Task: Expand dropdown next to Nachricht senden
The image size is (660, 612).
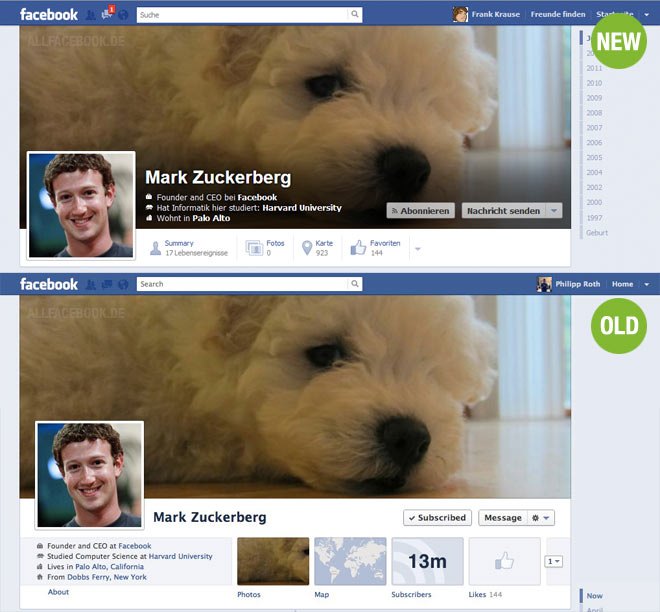Action: [554, 210]
